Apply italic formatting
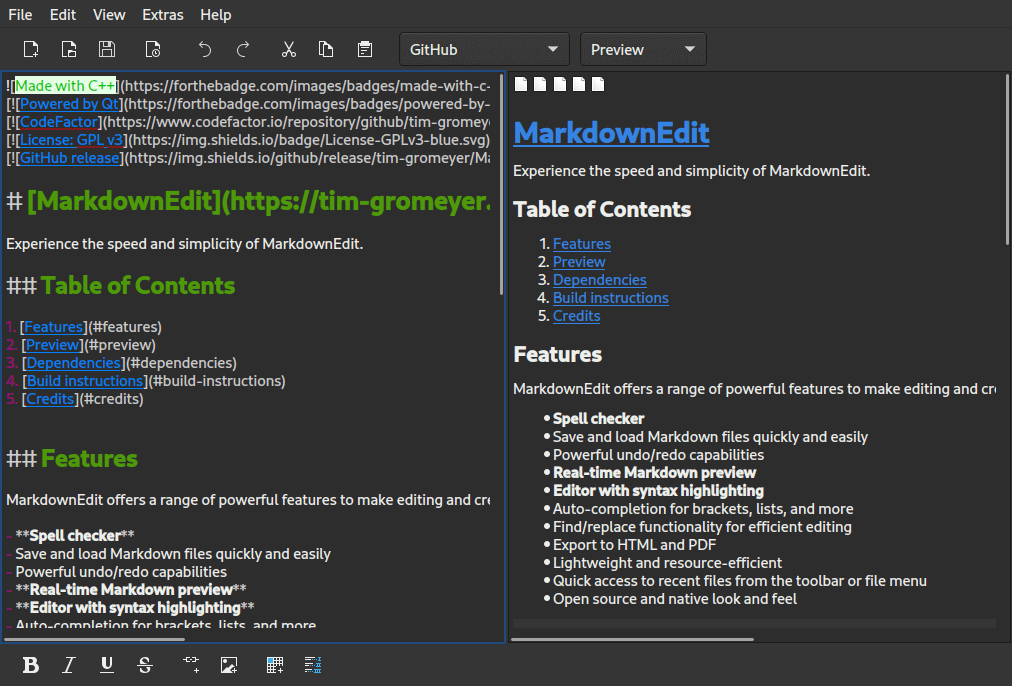This screenshot has height=686, width=1012. (x=68, y=665)
